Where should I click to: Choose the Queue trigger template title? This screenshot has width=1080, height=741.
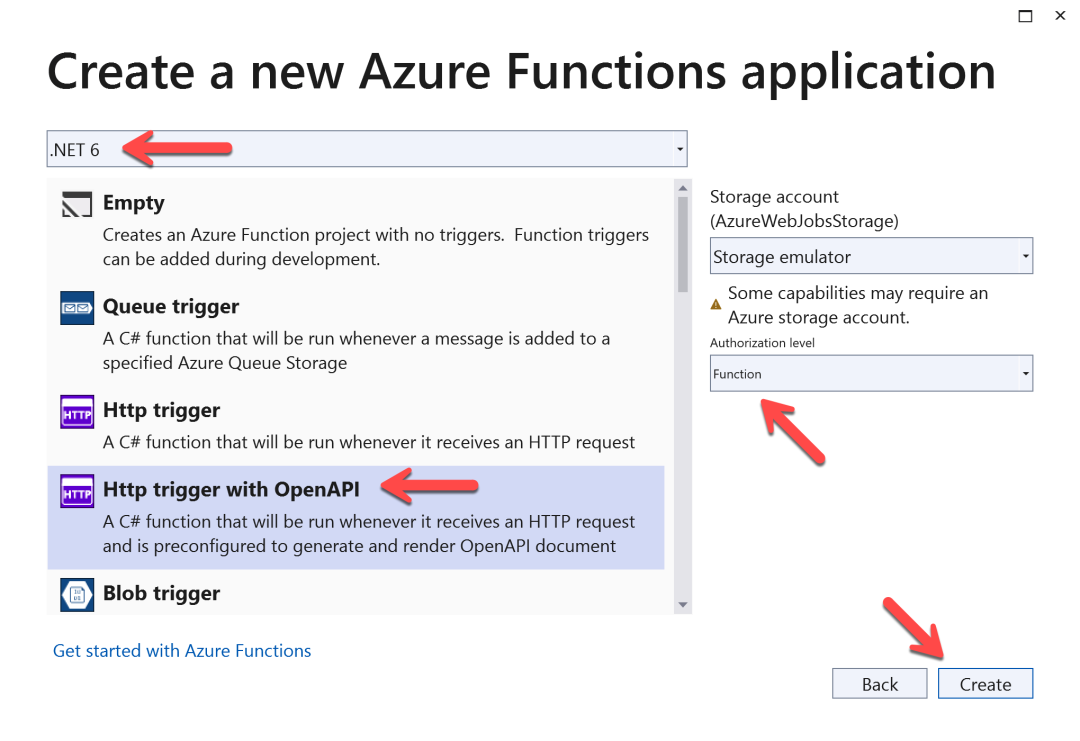pyautogui.click(x=171, y=307)
